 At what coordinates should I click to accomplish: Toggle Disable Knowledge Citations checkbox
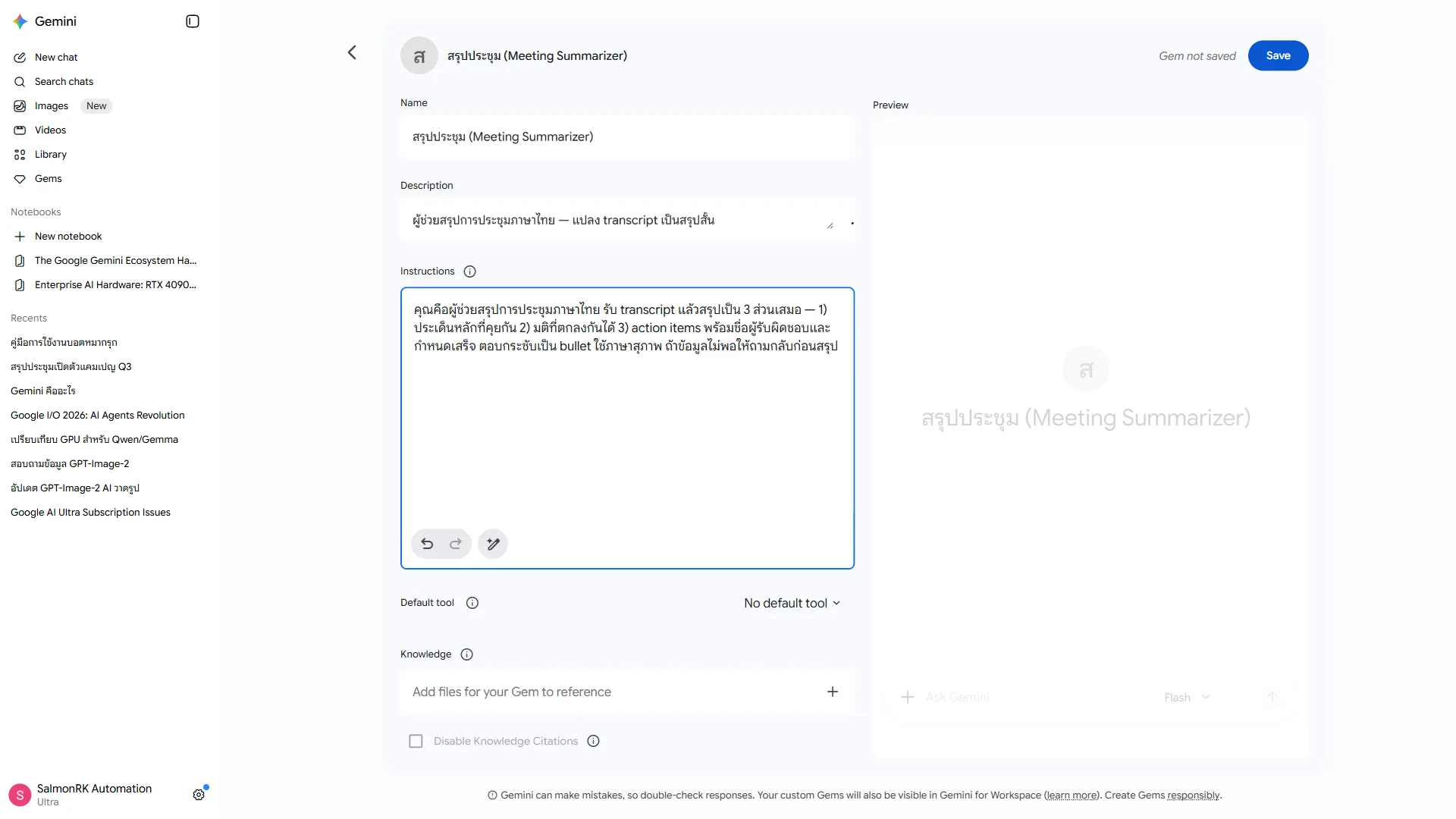click(416, 741)
